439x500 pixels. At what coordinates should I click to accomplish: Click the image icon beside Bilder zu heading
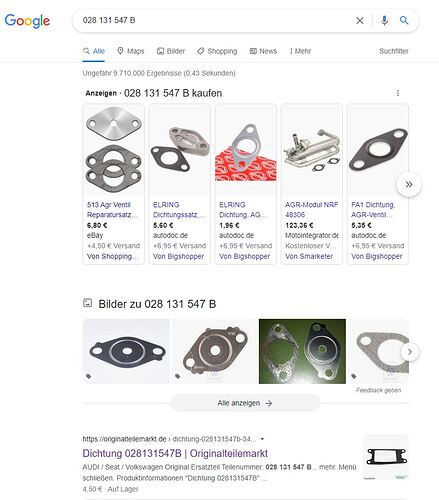click(x=87, y=303)
